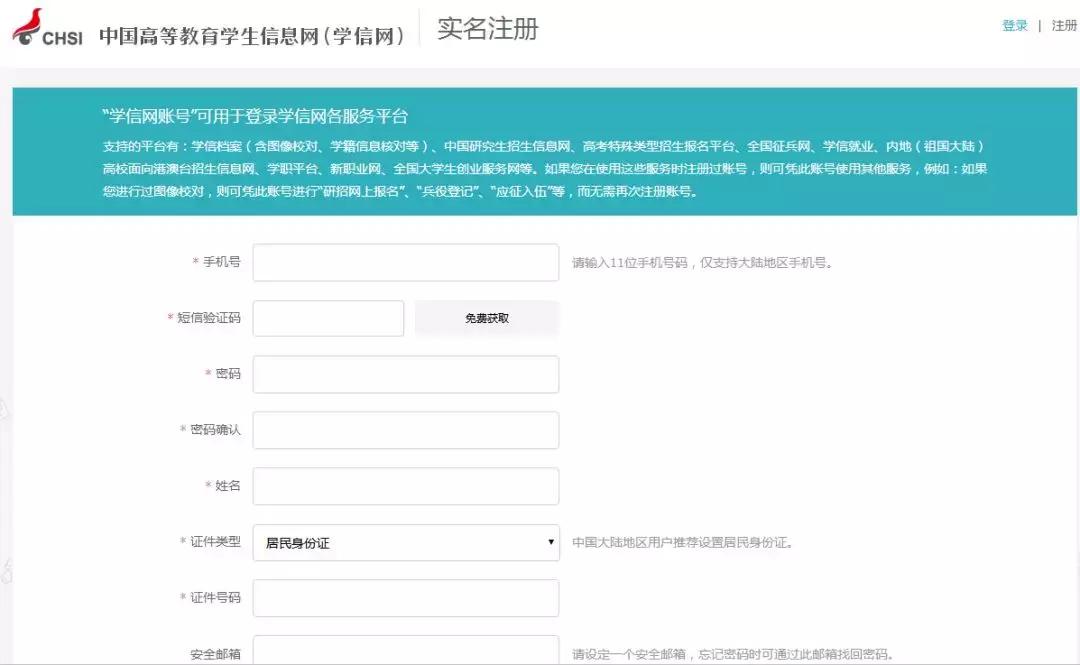
Task: Click the 密码 input field
Action: coord(405,373)
